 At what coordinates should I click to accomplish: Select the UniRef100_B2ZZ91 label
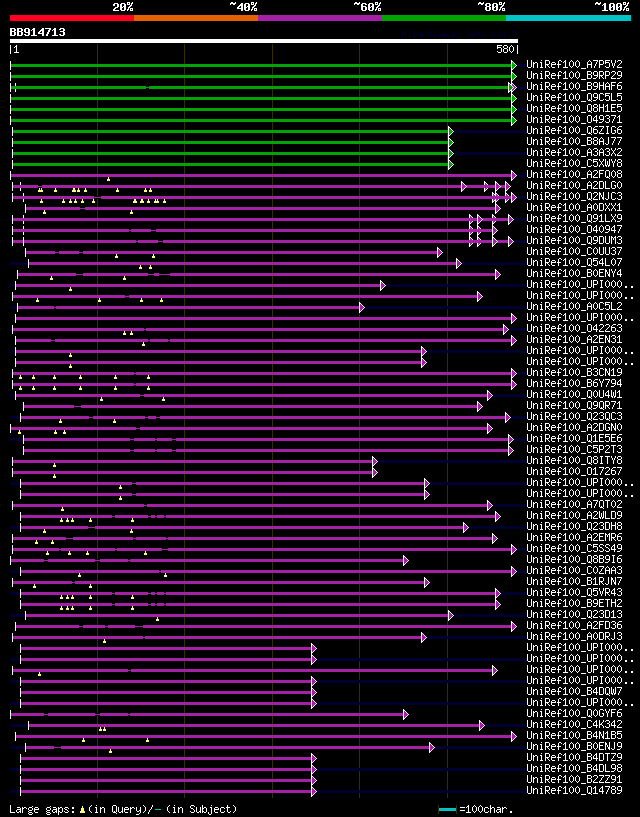(x=574, y=779)
